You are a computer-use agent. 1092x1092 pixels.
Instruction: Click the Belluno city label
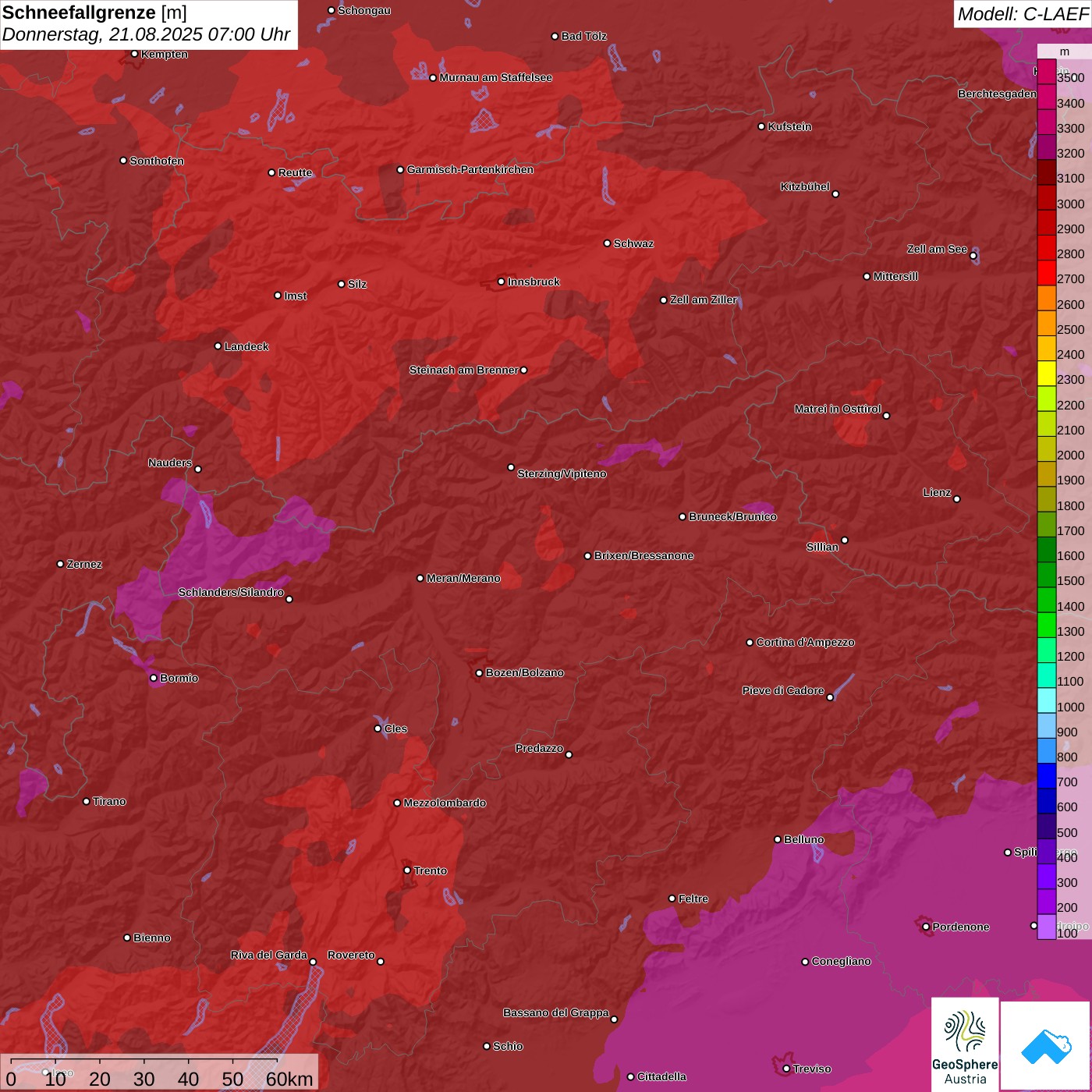pyautogui.click(x=804, y=839)
